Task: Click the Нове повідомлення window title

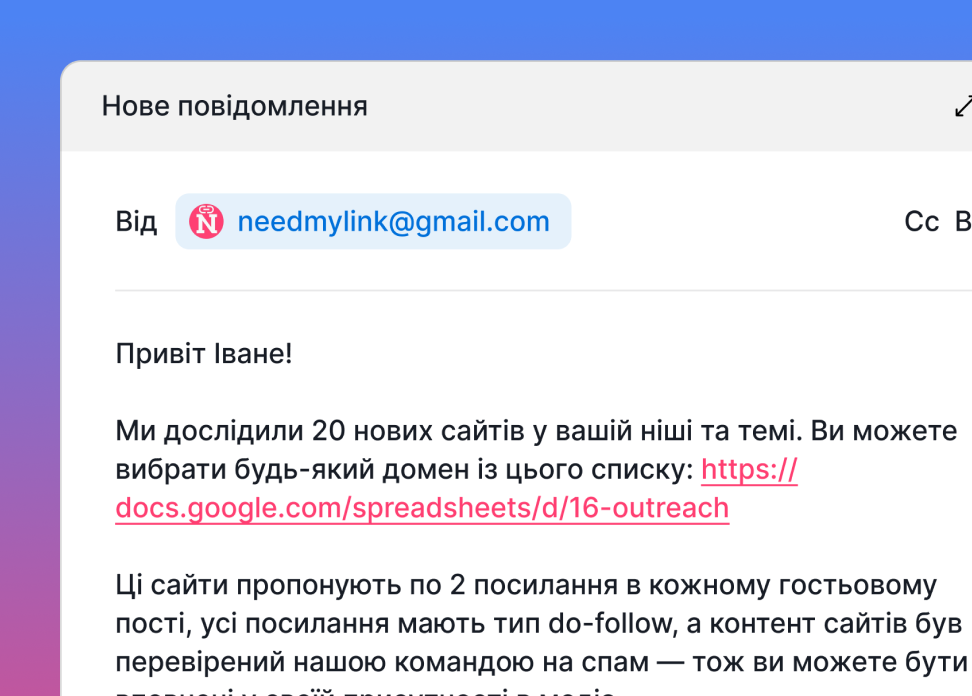Action: tap(235, 106)
